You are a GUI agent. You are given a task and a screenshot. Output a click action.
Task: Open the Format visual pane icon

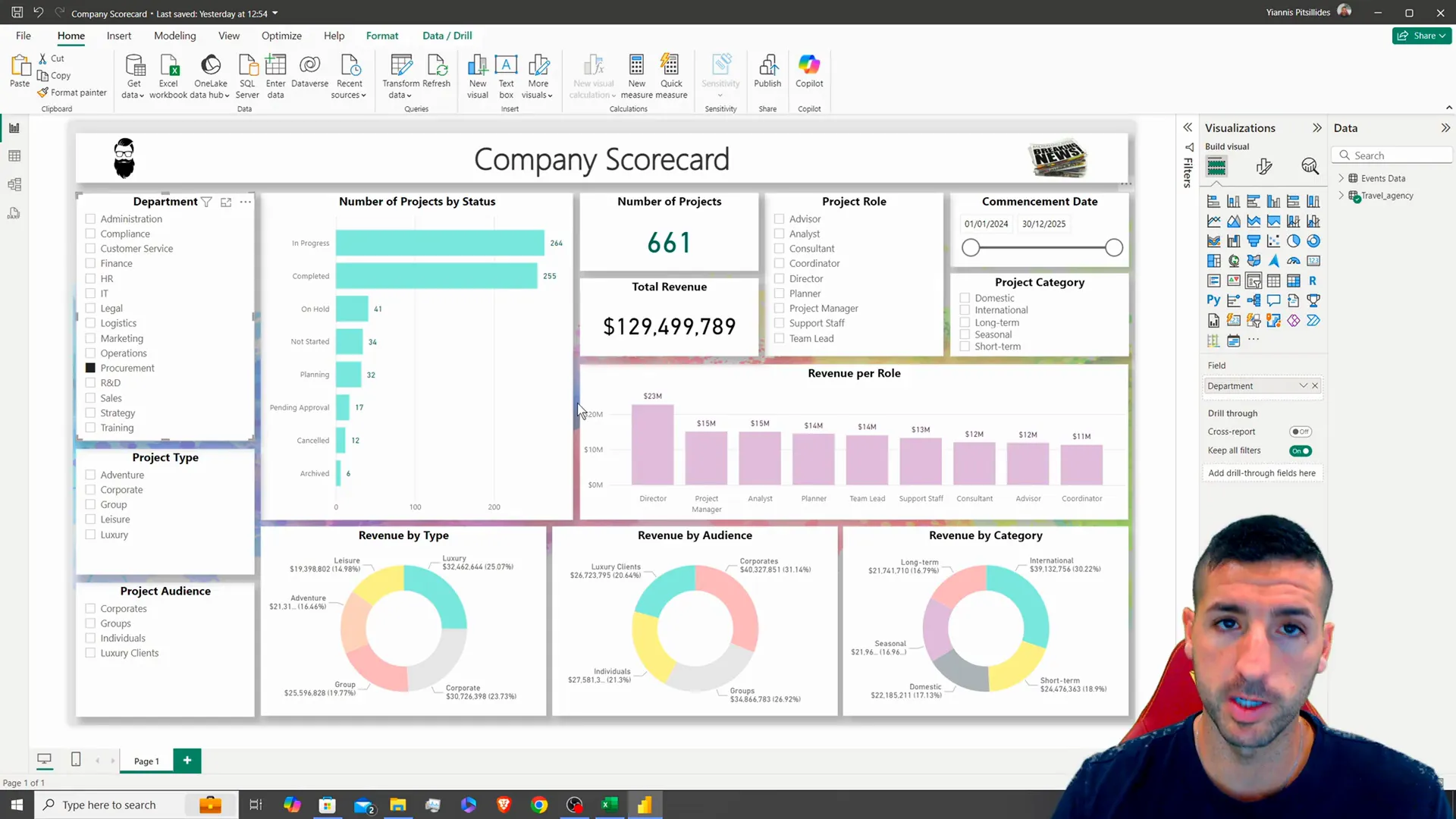[x=1263, y=167]
